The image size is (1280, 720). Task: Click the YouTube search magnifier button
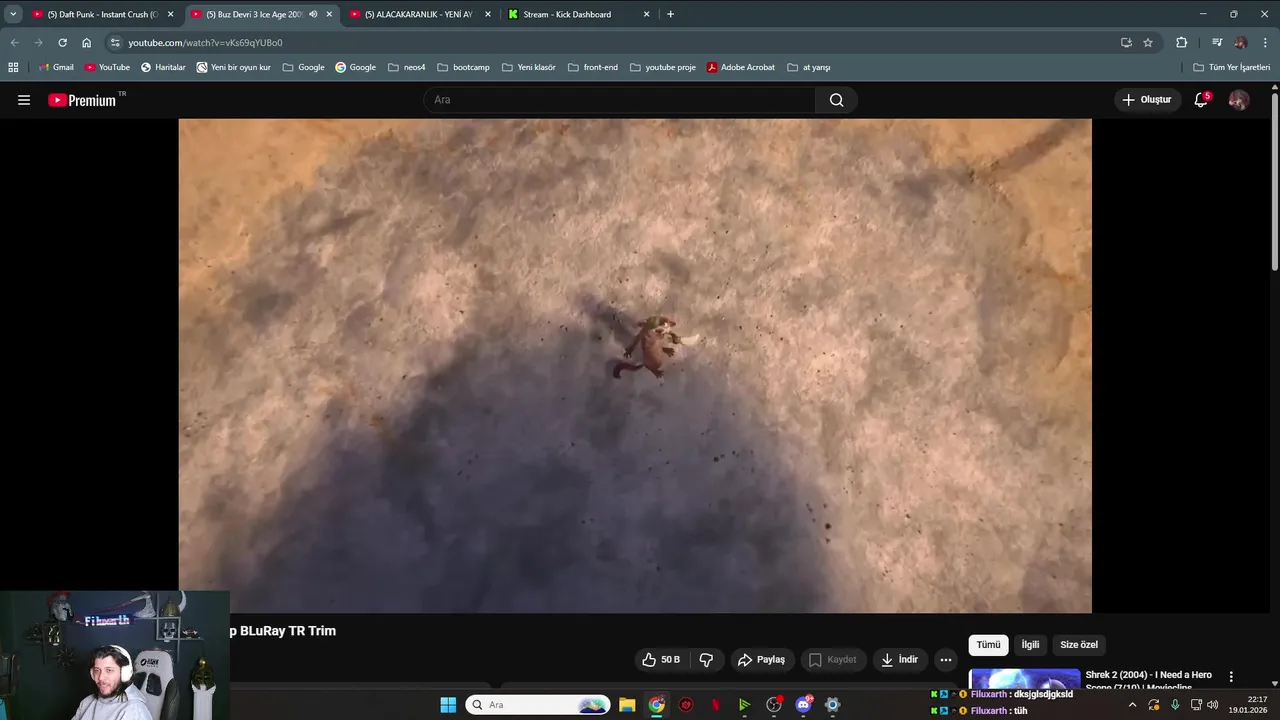click(x=836, y=100)
